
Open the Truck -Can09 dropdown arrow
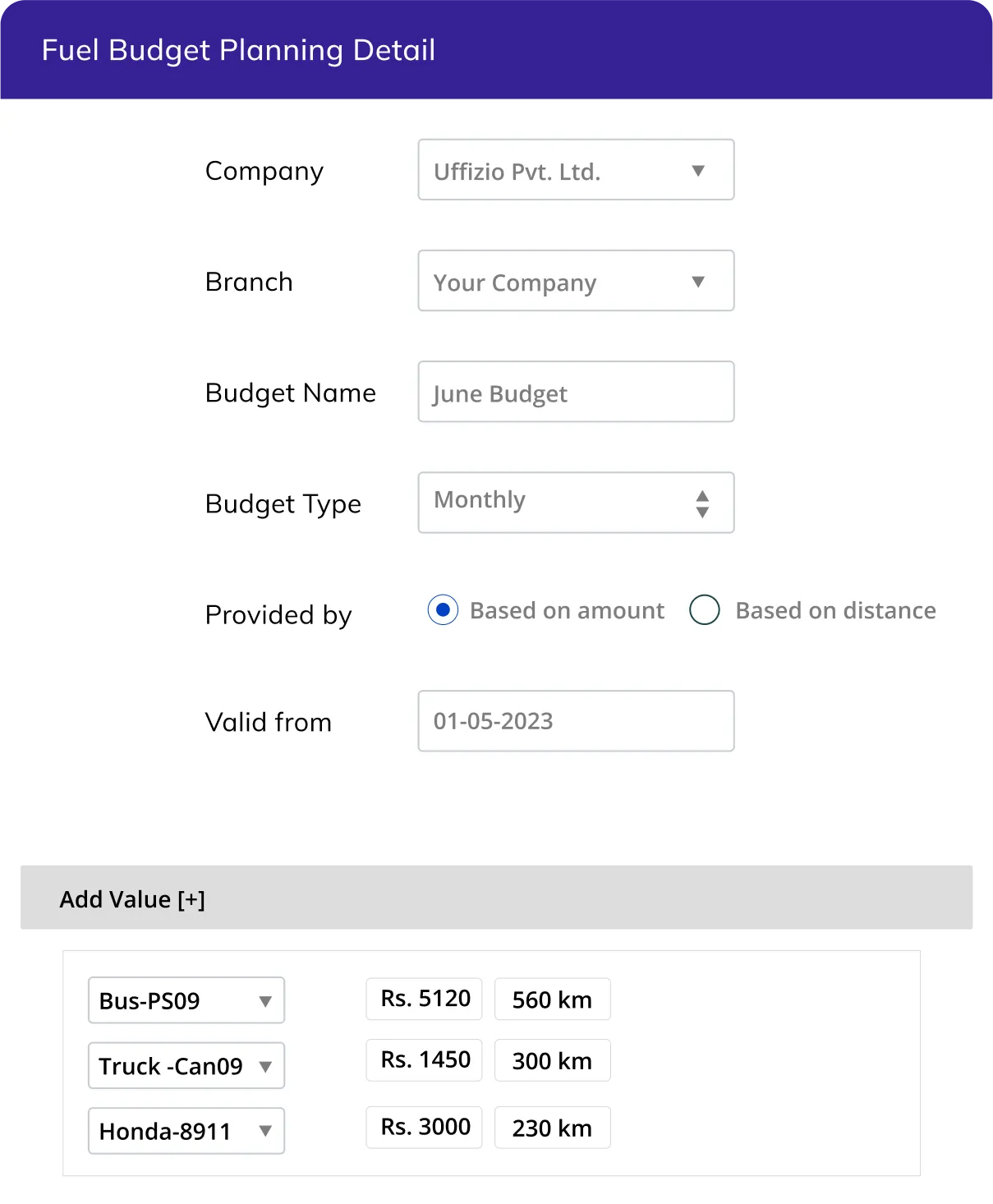(265, 1066)
